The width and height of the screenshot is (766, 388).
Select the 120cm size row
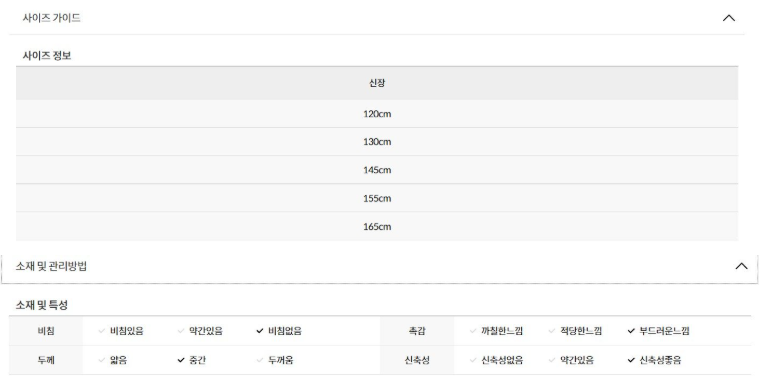[x=377, y=114]
